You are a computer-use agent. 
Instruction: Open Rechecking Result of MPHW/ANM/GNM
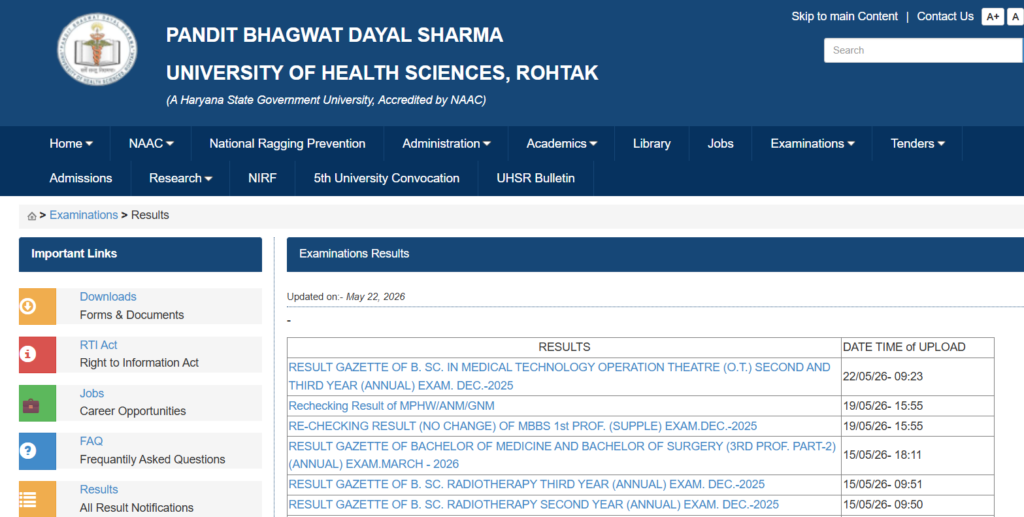click(391, 406)
